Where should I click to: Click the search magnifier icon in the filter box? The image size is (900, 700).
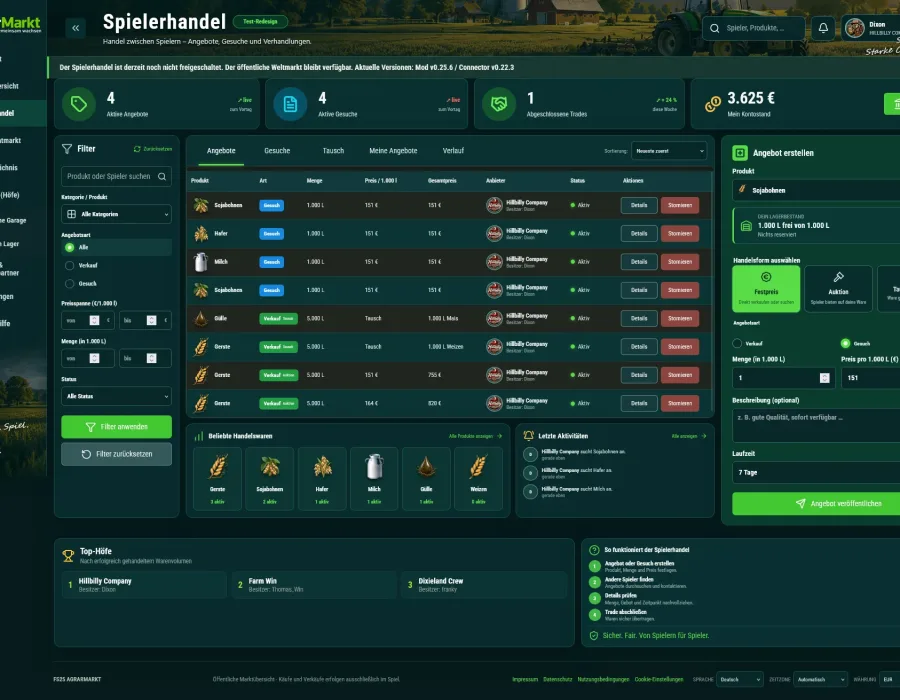162,176
